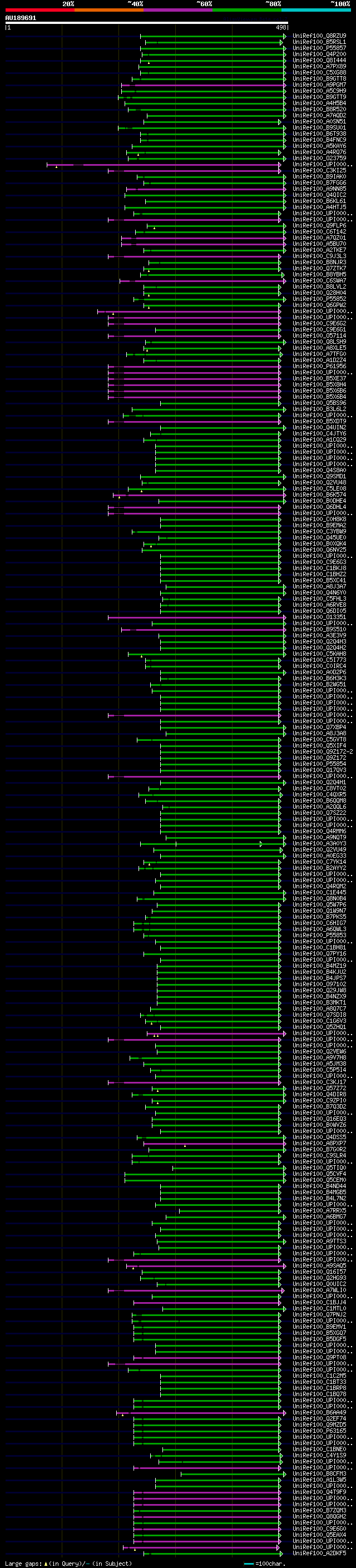Click the UniRef100_Q9Z172-2 isoform label
356x1568 pixels.
pos(323,752)
